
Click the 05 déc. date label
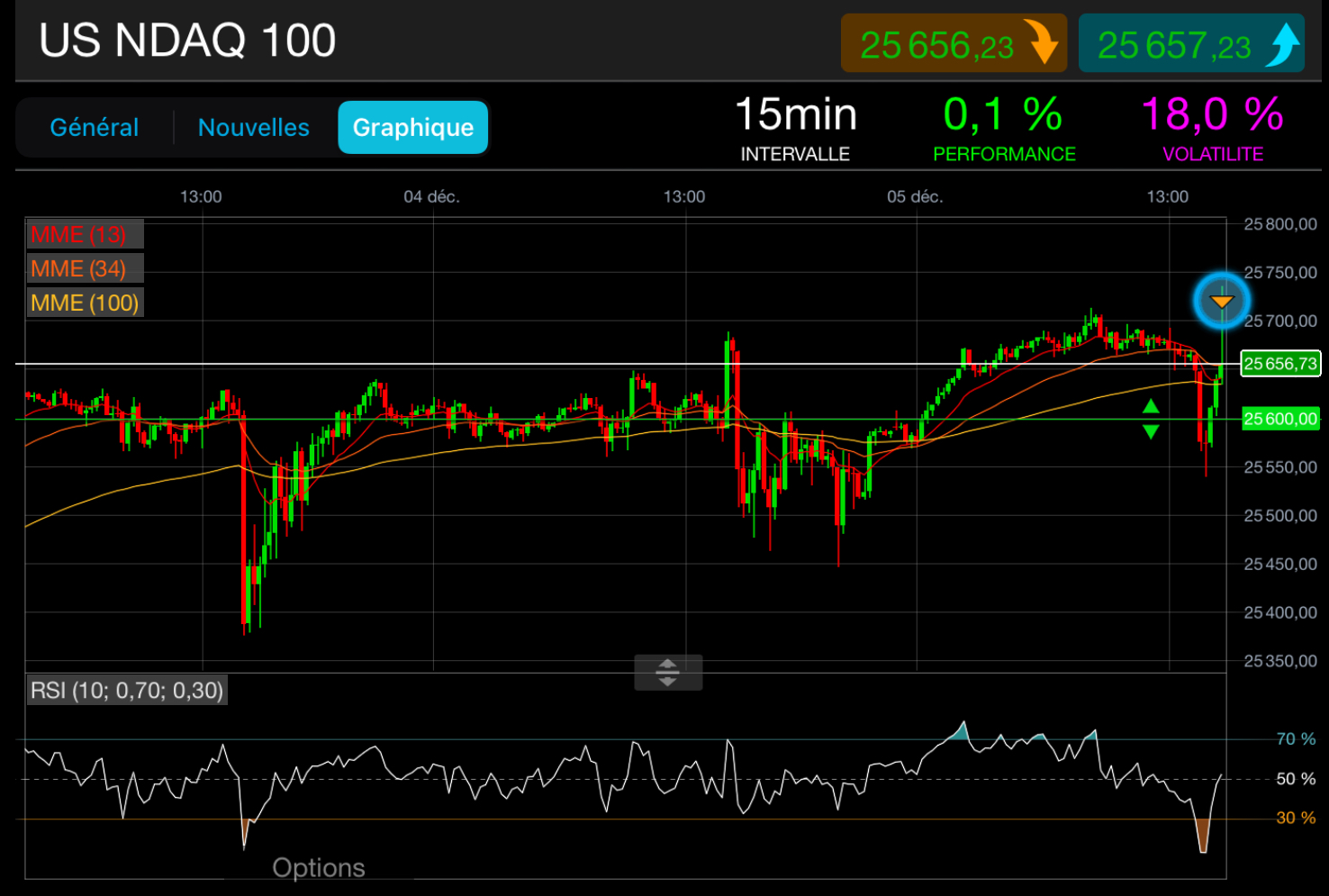[915, 196]
